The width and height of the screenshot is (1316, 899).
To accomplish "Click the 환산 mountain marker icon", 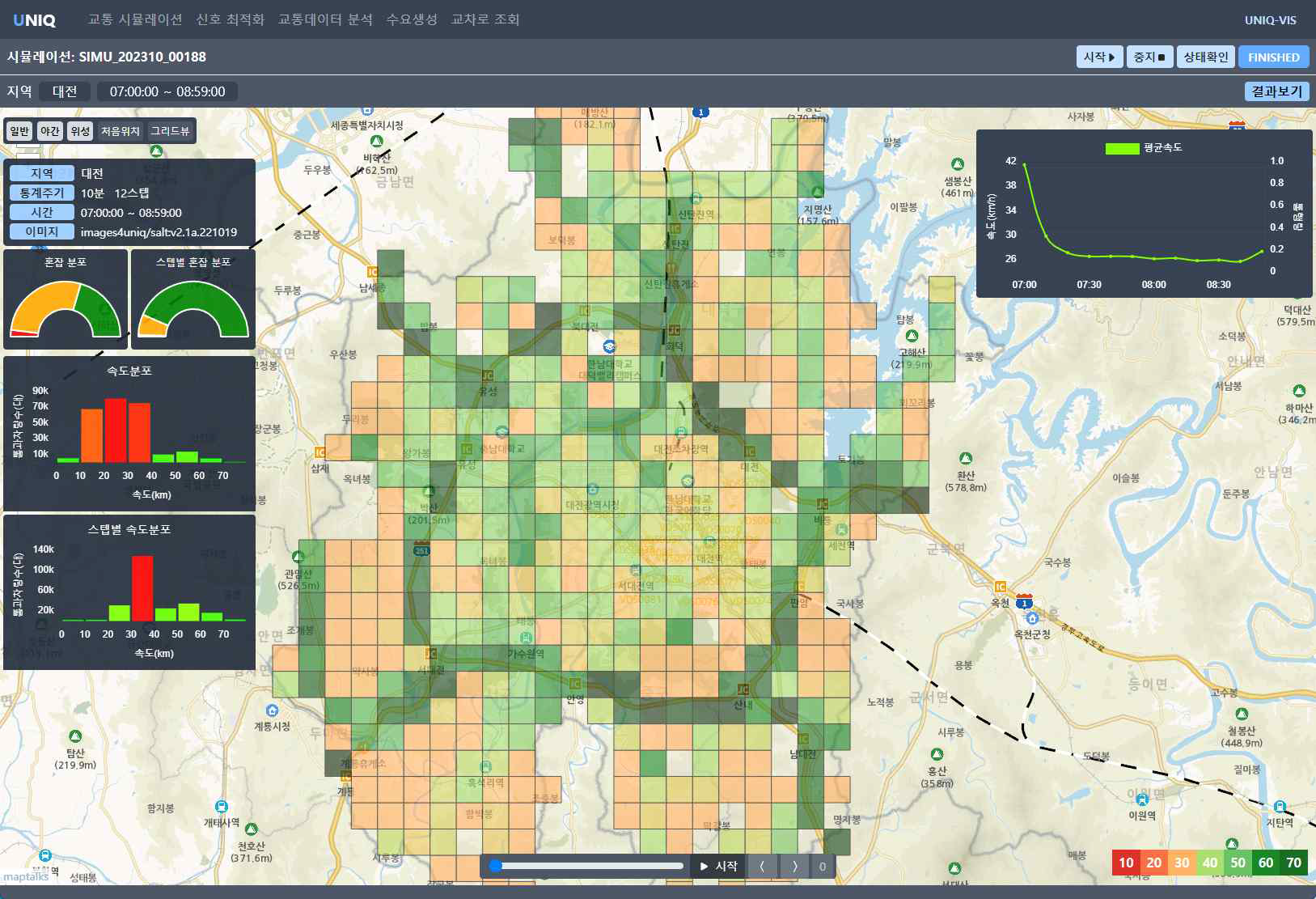I will click(x=965, y=459).
